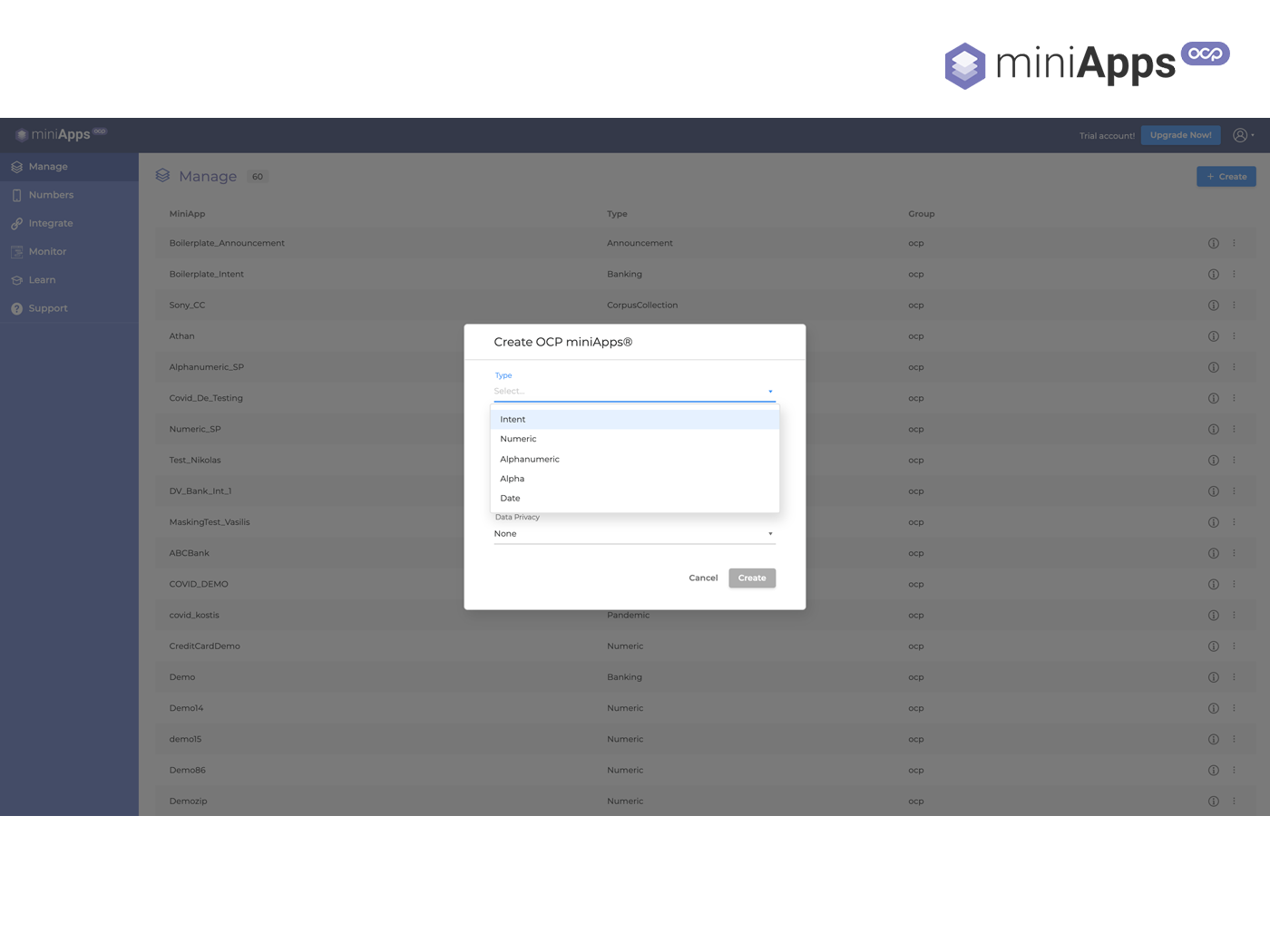
Task: Open more options for ABCBank
Action: pos(1234,553)
